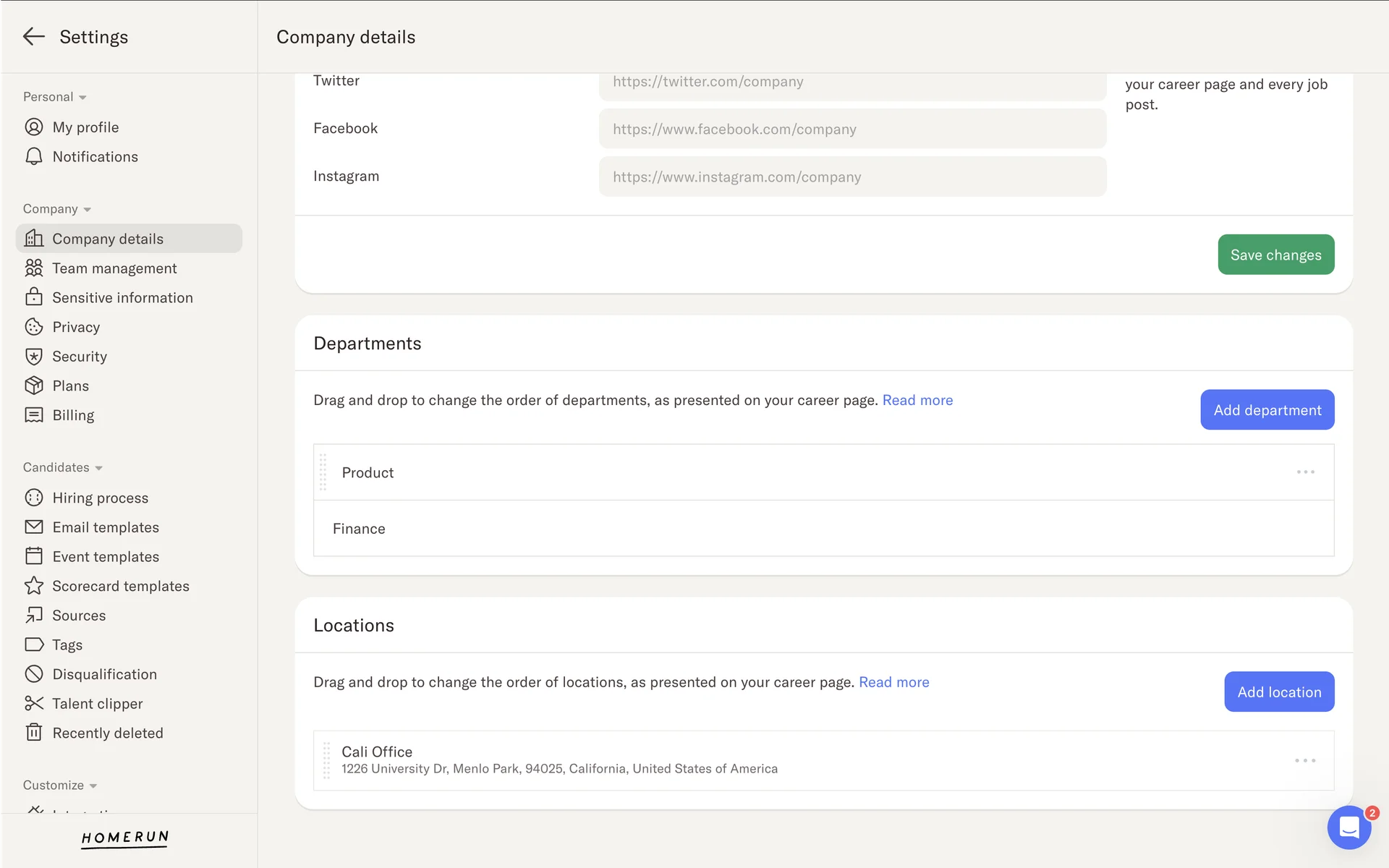The height and width of the screenshot is (868, 1389).
Task: Click the Save changes button
Action: [x=1275, y=255]
